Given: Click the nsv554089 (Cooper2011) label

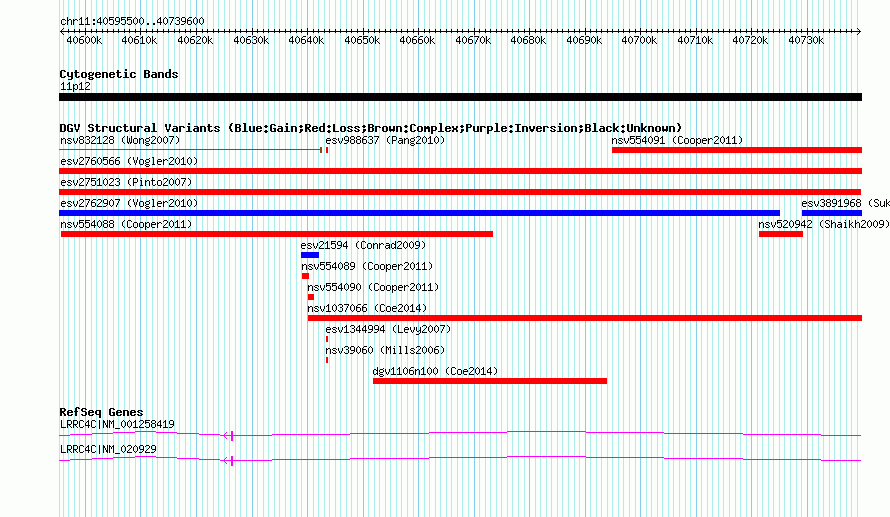Looking at the screenshot, I should point(367,266).
